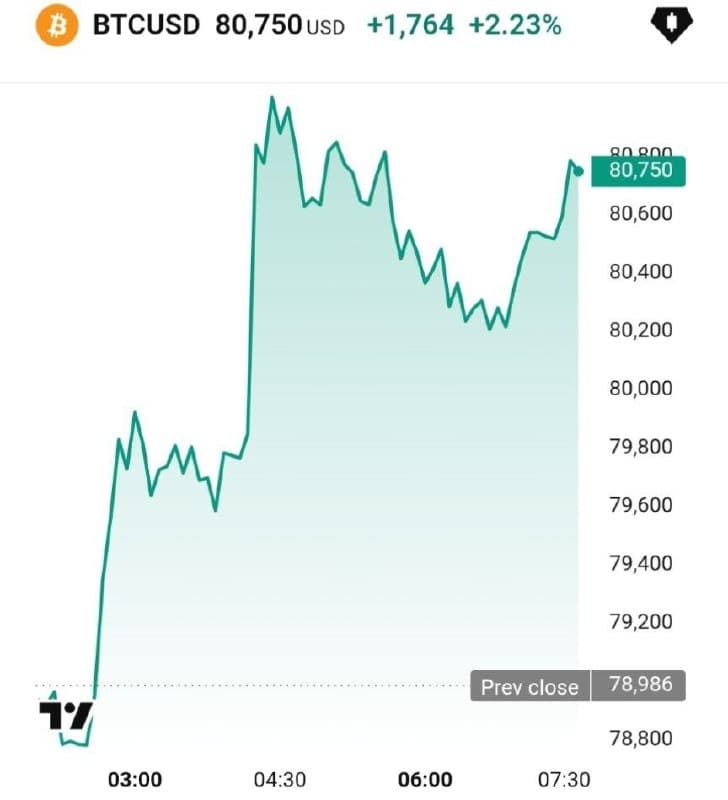Click the green 80,750 price label tag
Screen dimensions: 728x800
[638, 171]
